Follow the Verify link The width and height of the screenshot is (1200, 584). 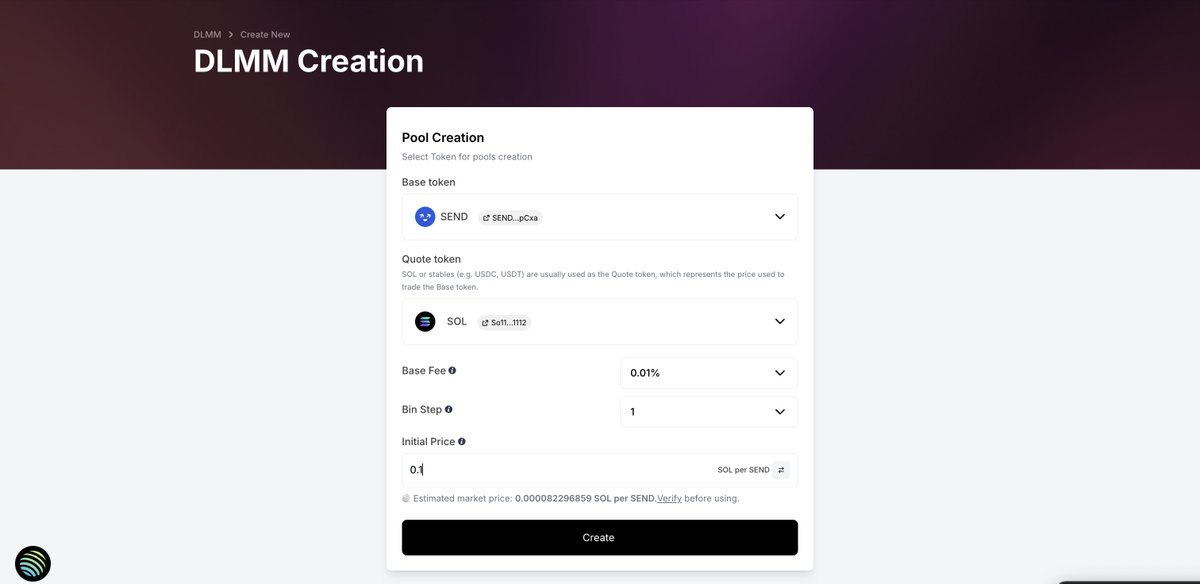pos(669,498)
